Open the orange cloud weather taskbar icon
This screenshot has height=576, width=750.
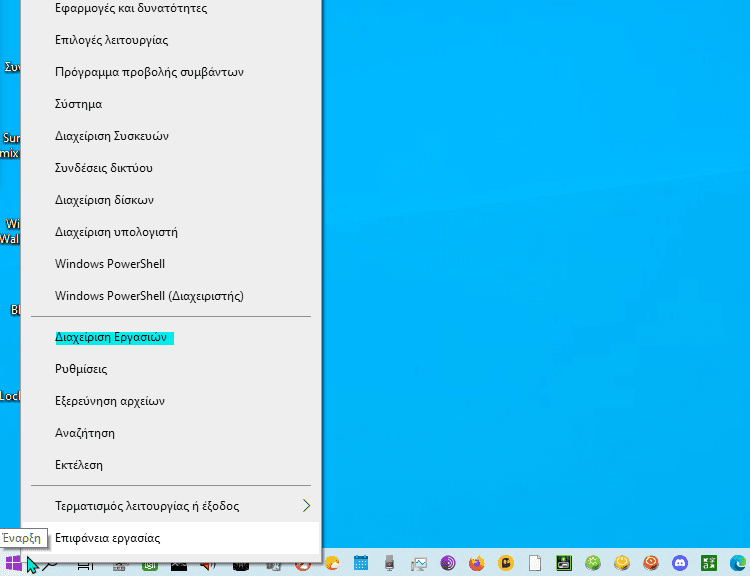pyautogui.click(x=332, y=563)
